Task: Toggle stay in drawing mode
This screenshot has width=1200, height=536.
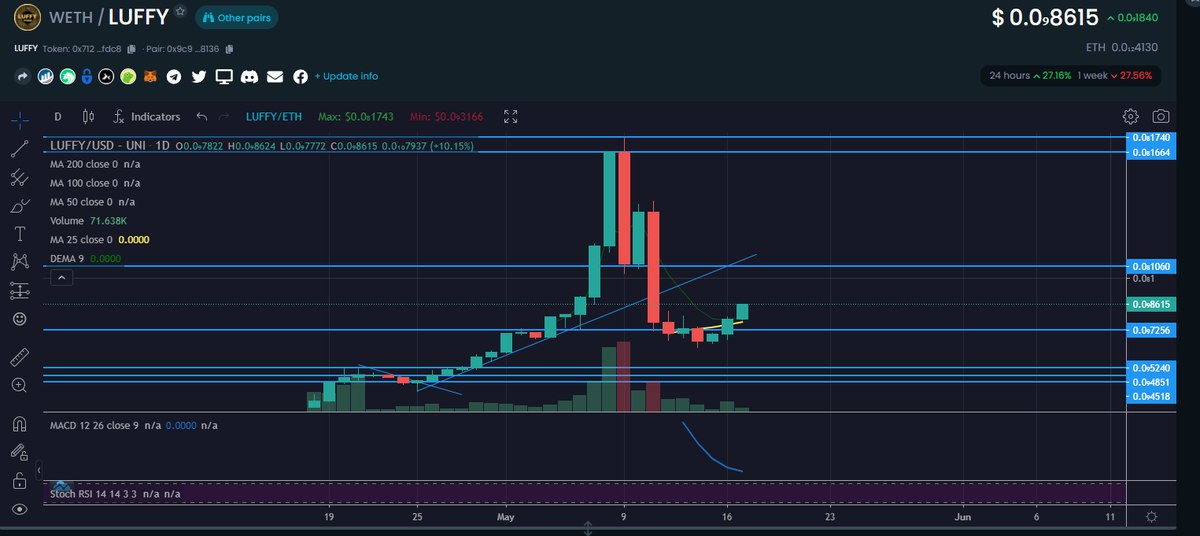Action: (x=20, y=452)
